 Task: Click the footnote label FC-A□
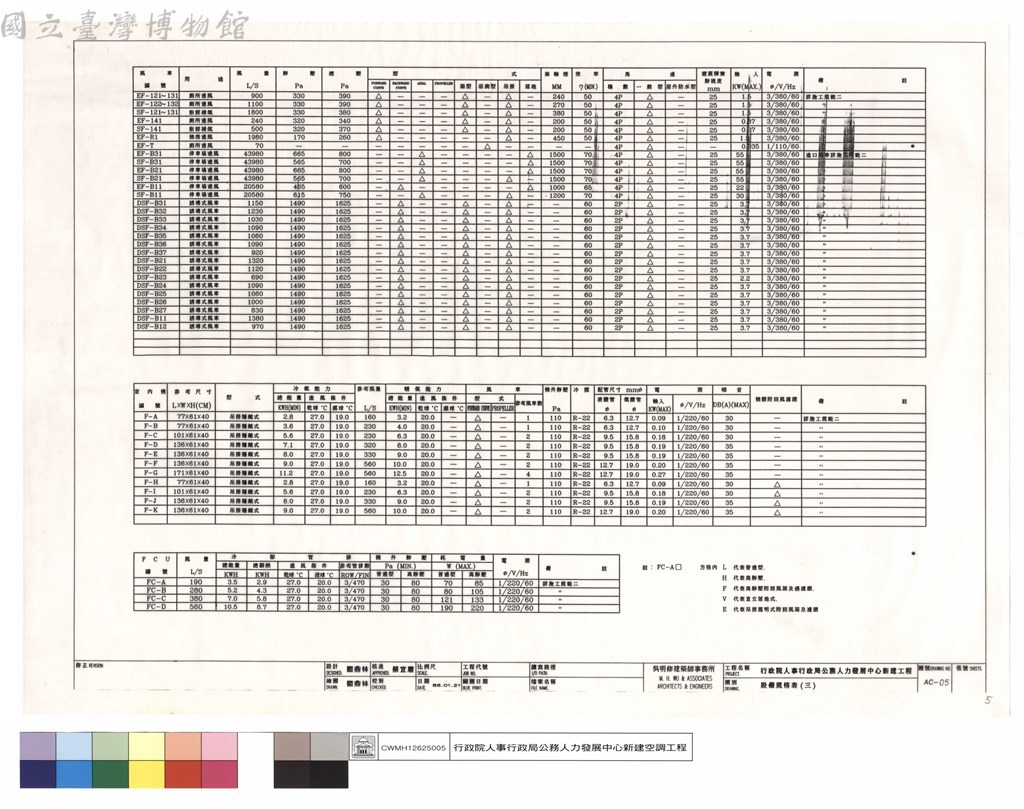click(x=669, y=567)
